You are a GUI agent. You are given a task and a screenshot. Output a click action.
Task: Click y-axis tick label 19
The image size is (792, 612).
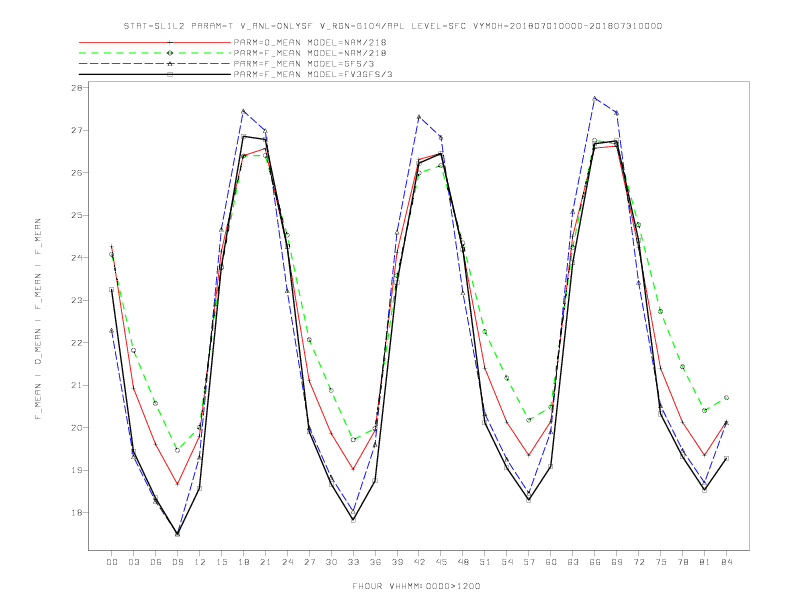(x=77, y=470)
